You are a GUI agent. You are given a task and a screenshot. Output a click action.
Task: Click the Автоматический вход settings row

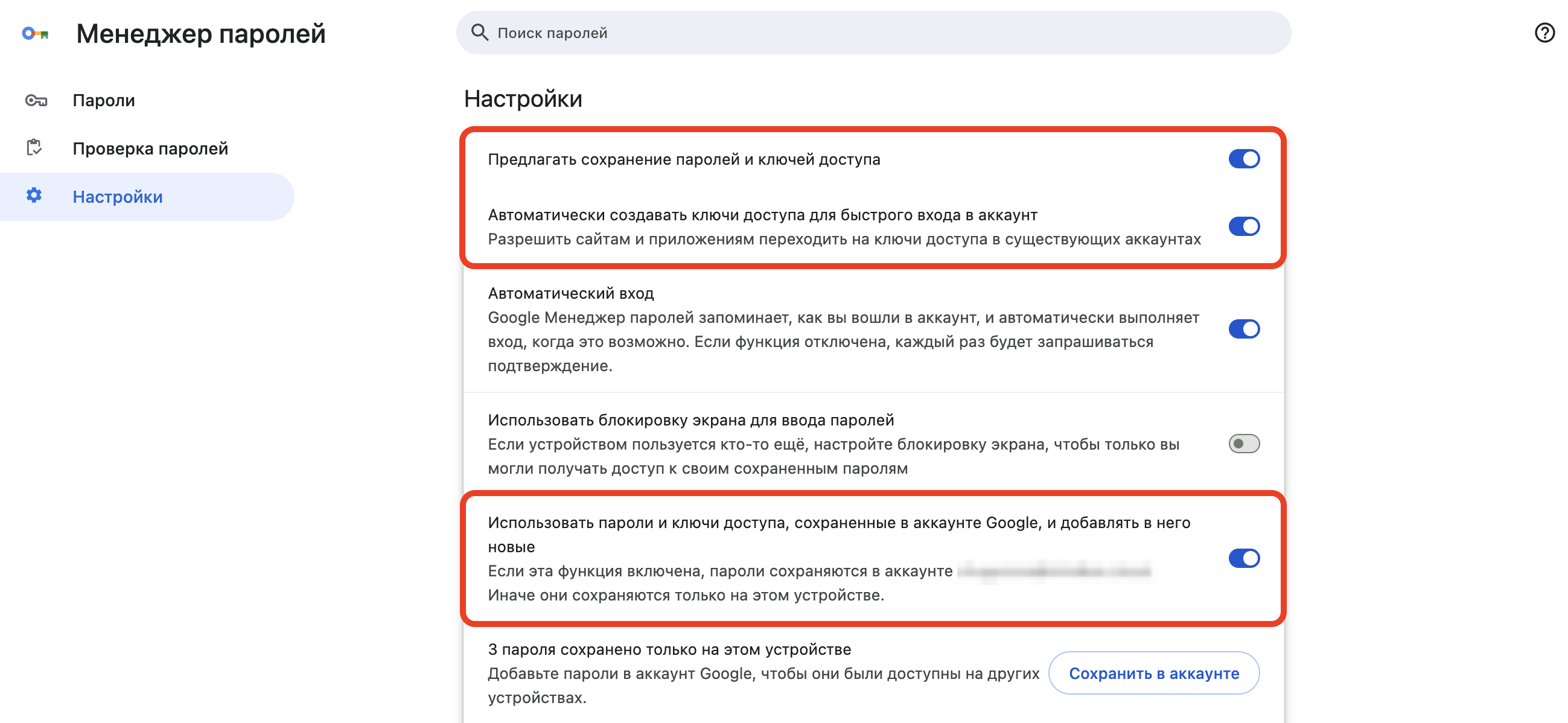pos(571,293)
